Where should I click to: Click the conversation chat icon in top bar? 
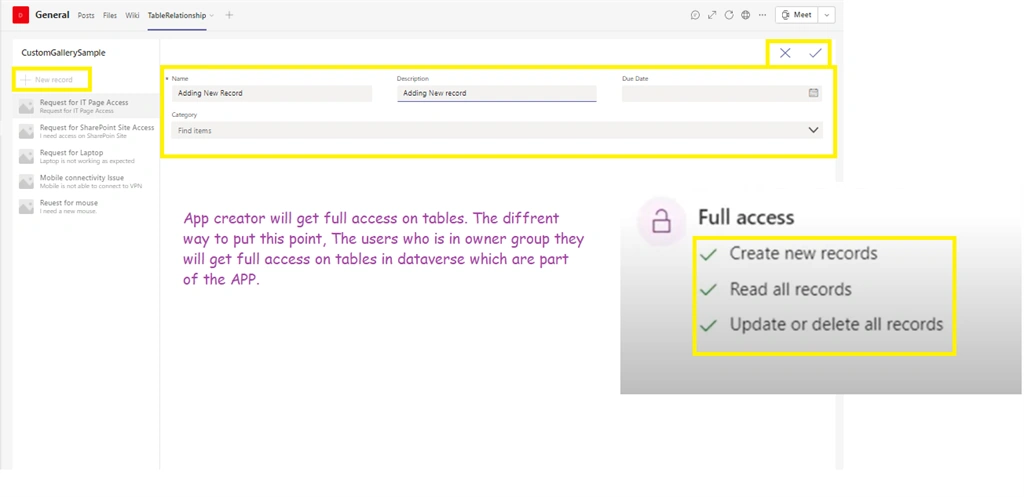click(x=695, y=15)
